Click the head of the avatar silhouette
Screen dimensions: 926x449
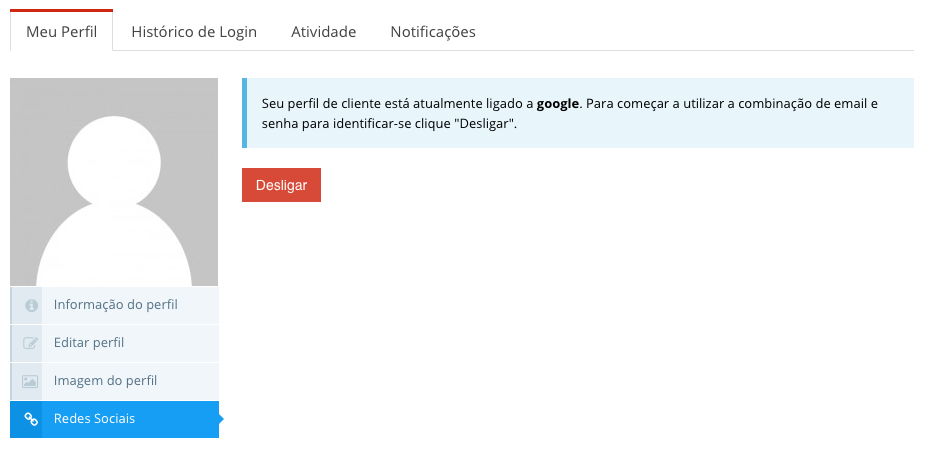(114, 162)
